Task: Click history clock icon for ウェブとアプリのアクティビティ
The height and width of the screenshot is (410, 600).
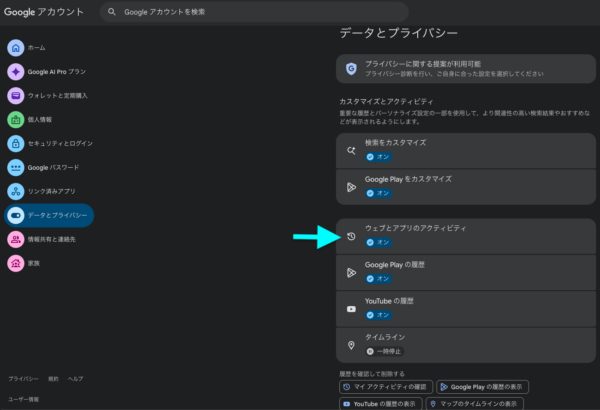Action: [351, 236]
